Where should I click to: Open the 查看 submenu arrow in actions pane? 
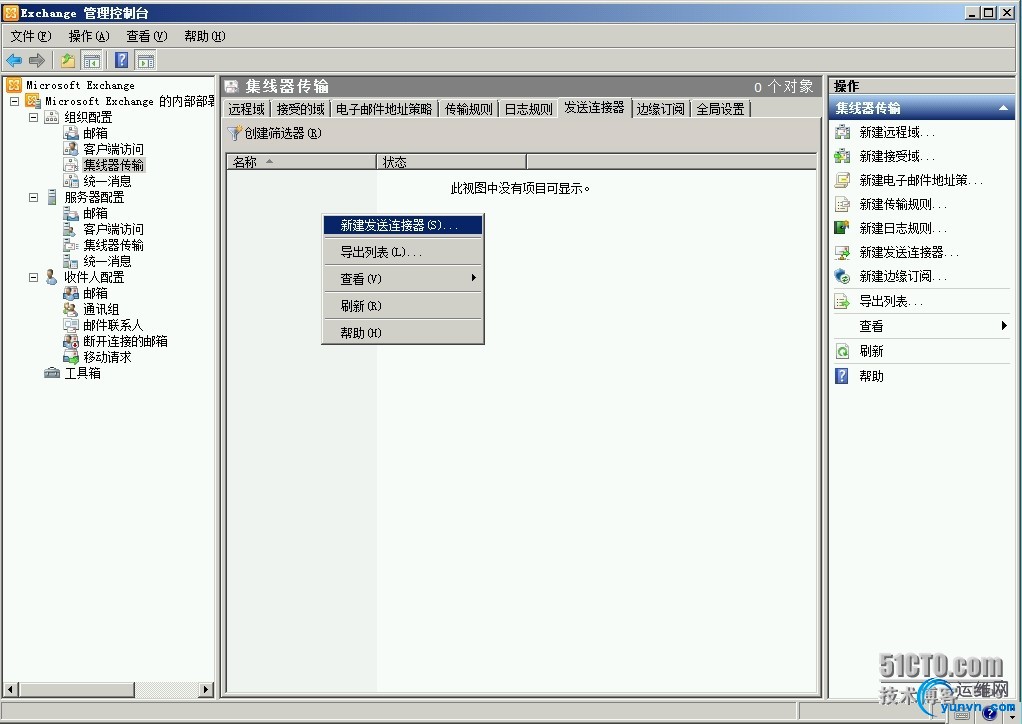coord(1004,326)
